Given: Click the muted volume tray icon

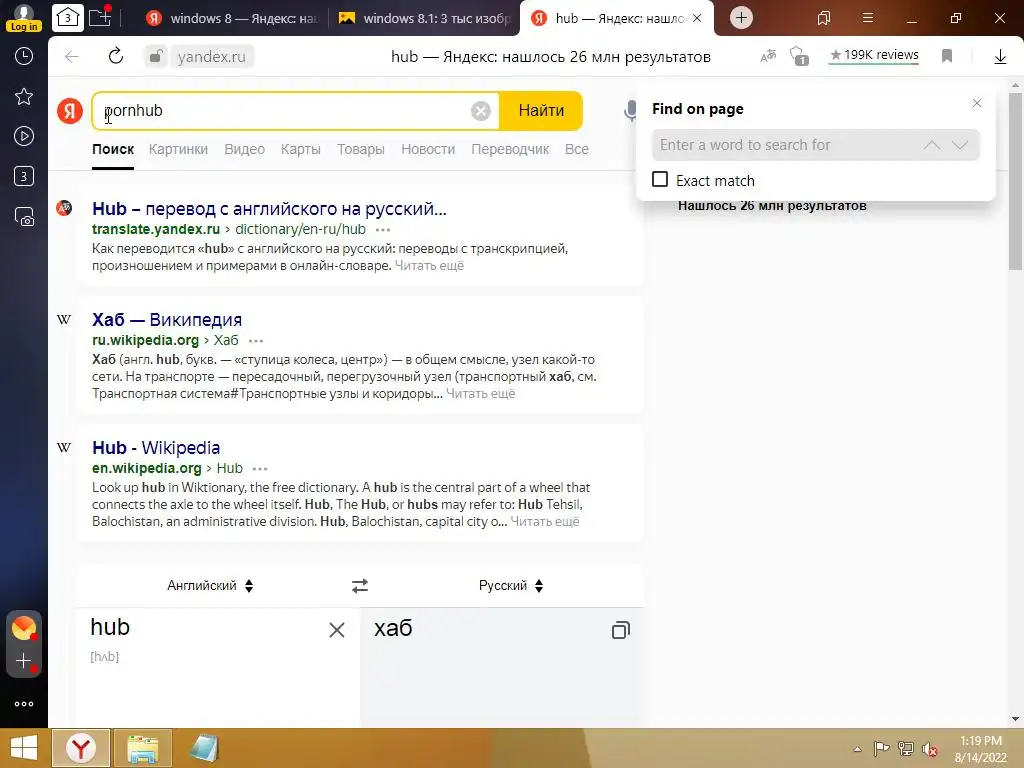Looking at the screenshot, I should point(930,748).
